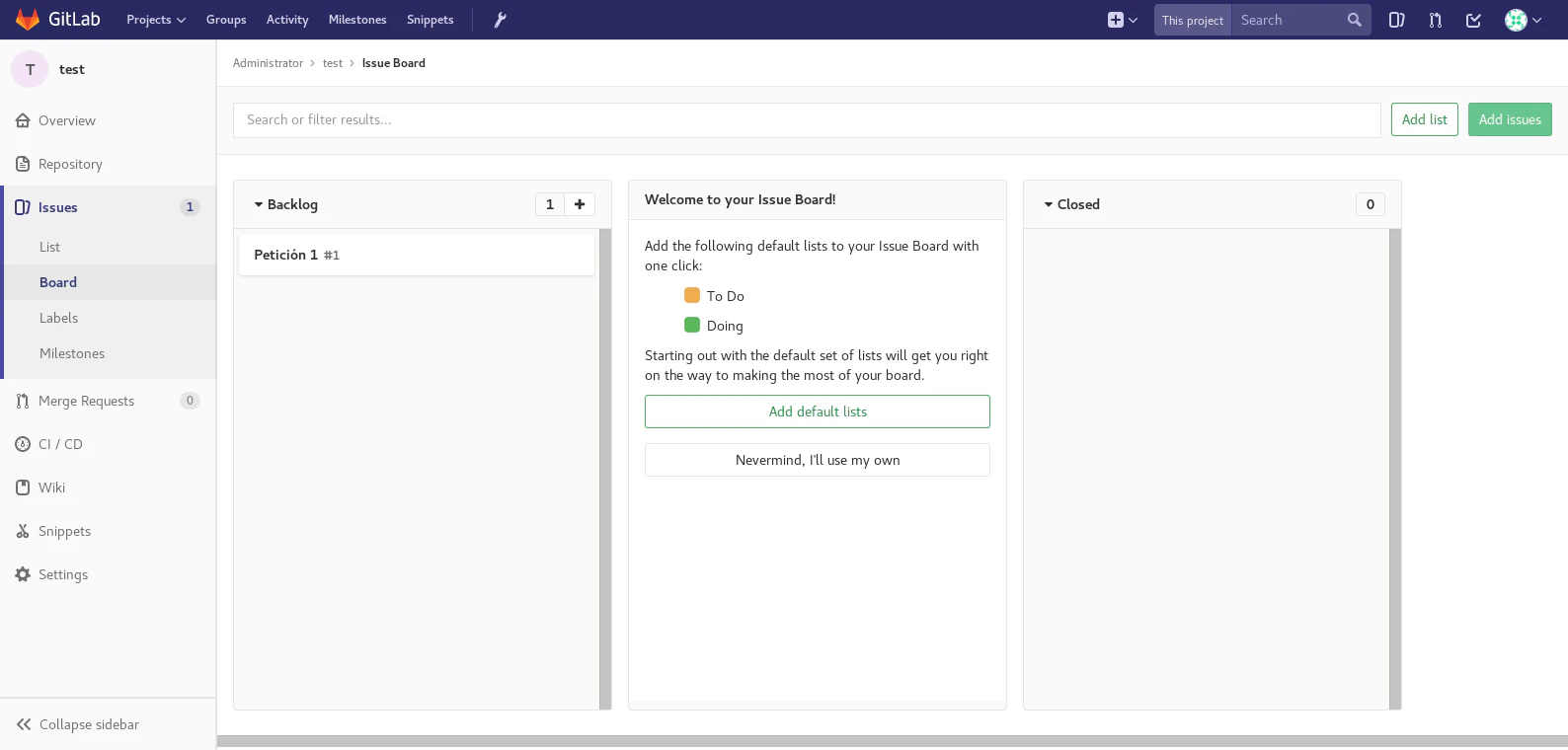Click the issues icon in top navbar
This screenshot has width=1568, height=750.
[x=1396, y=20]
